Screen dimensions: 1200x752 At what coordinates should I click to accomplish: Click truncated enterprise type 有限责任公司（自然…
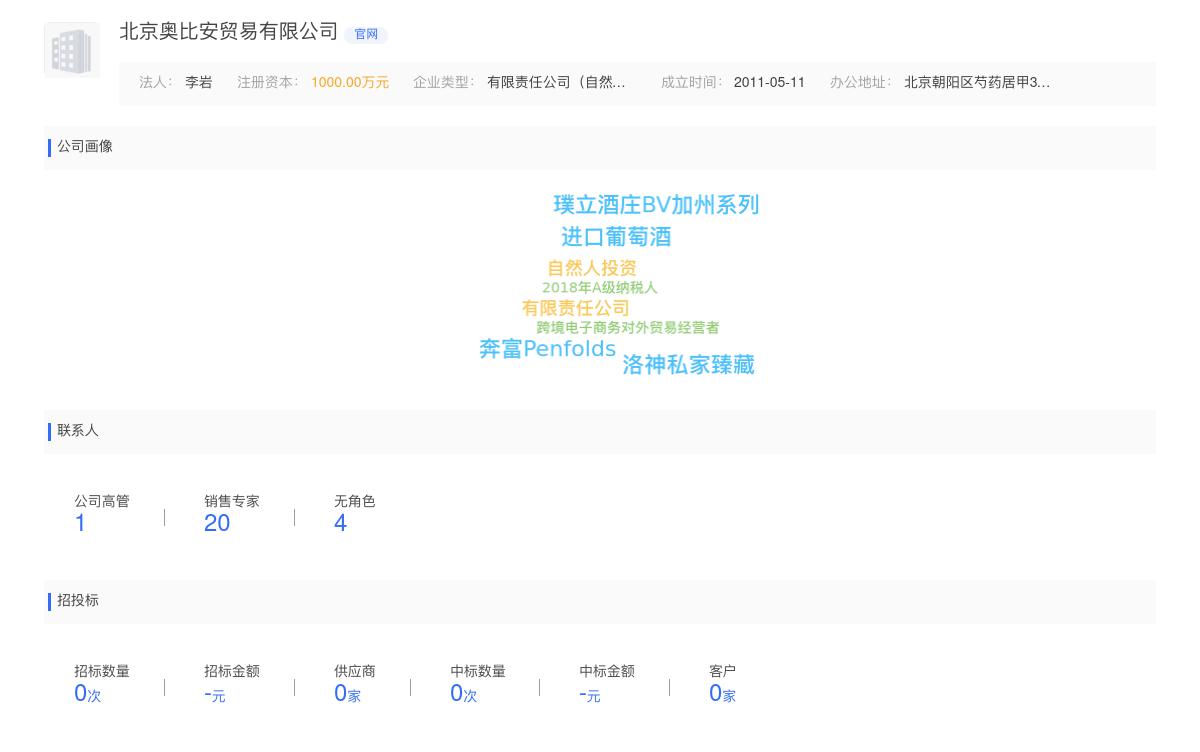556,83
